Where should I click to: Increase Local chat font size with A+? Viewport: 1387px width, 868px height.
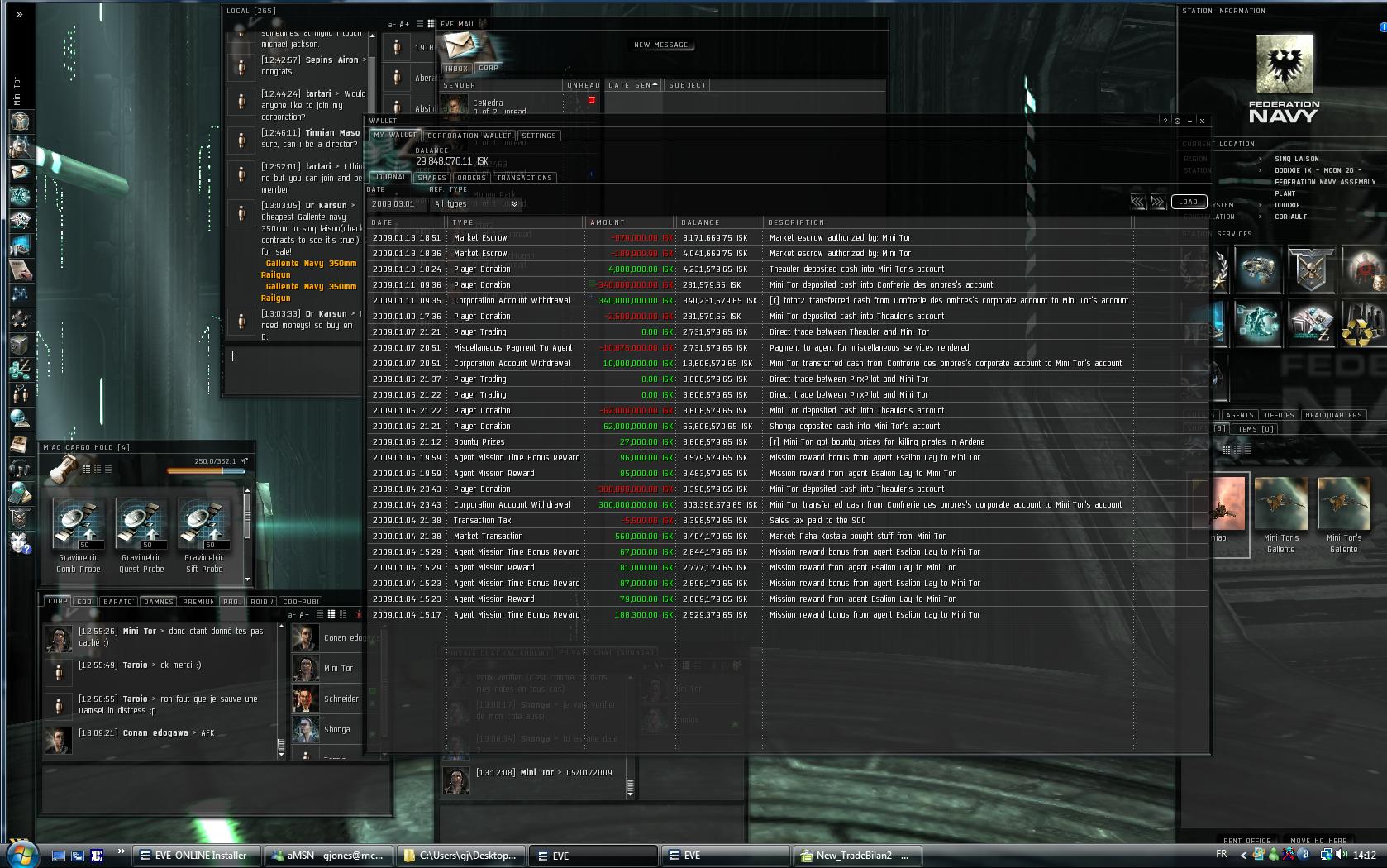coord(404,25)
